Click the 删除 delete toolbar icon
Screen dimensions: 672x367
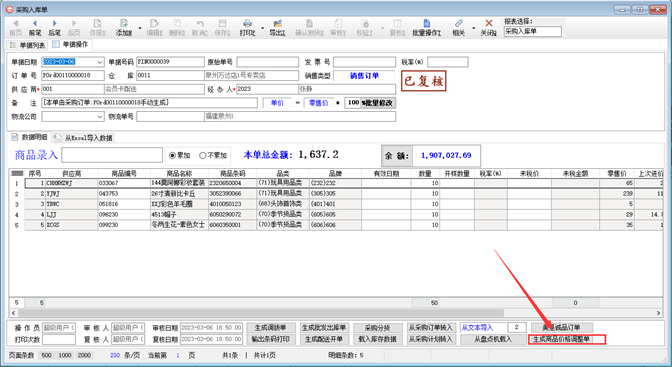coord(177,24)
